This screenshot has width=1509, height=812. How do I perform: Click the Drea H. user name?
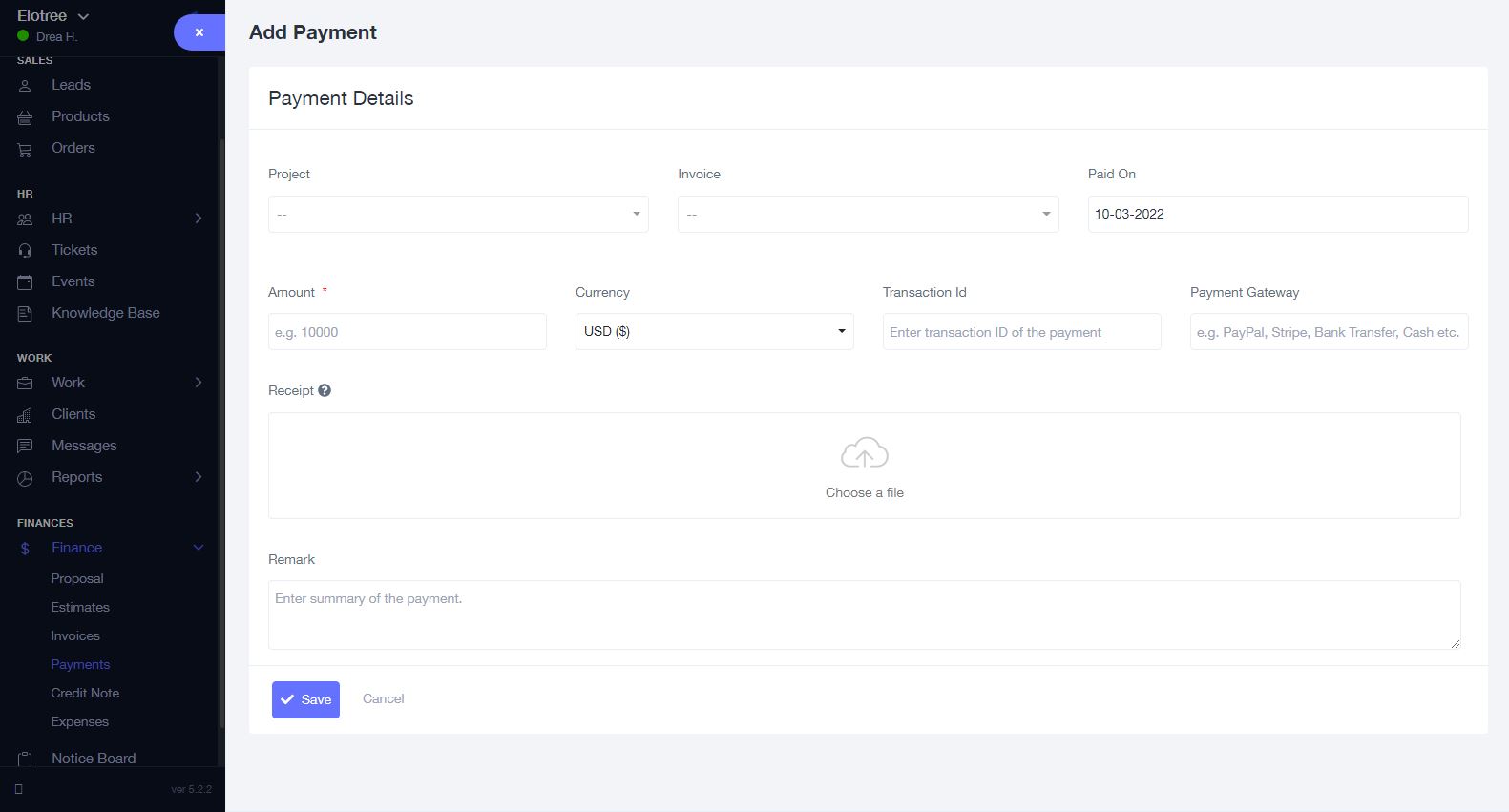[57, 36]
